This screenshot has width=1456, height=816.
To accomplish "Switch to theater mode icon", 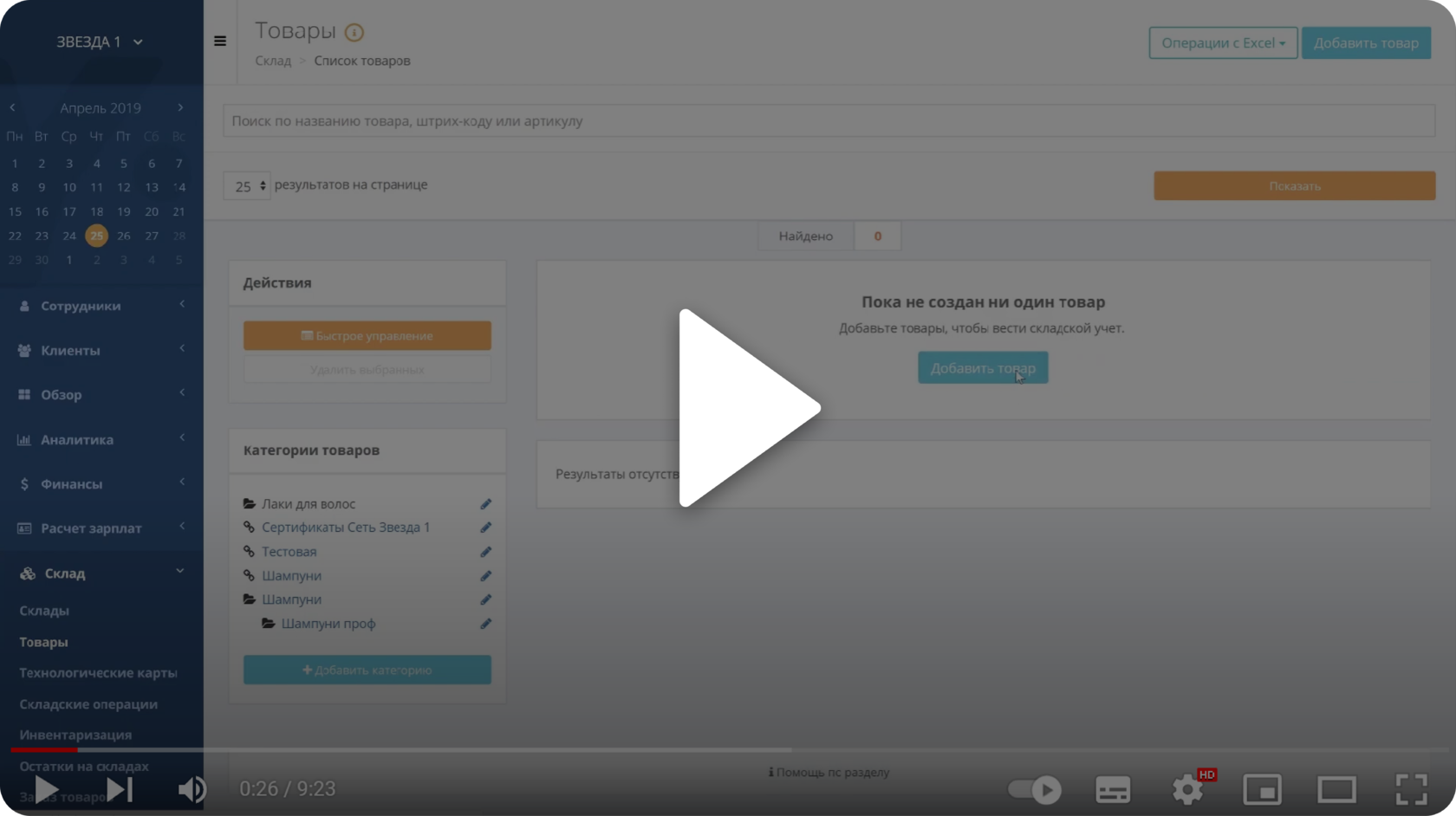I will 1336,789.
